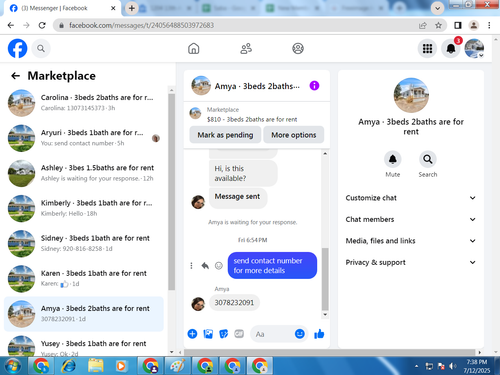Click the browser address bar URL

point(142,25)
